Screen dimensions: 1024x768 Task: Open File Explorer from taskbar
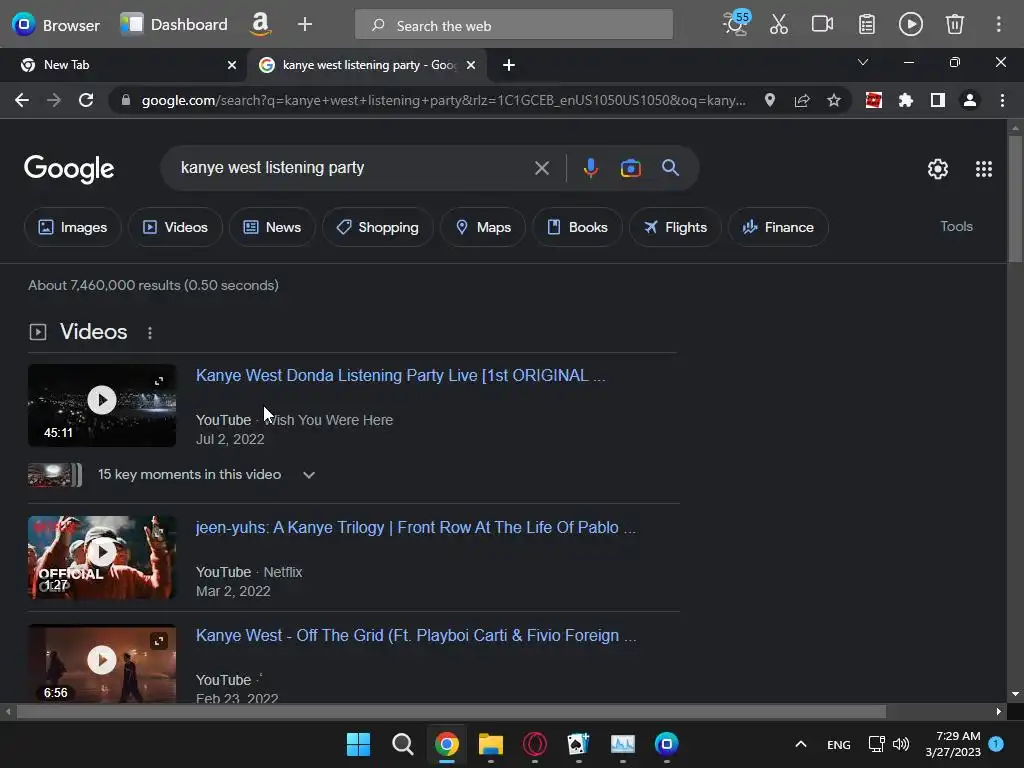[491, 744]
